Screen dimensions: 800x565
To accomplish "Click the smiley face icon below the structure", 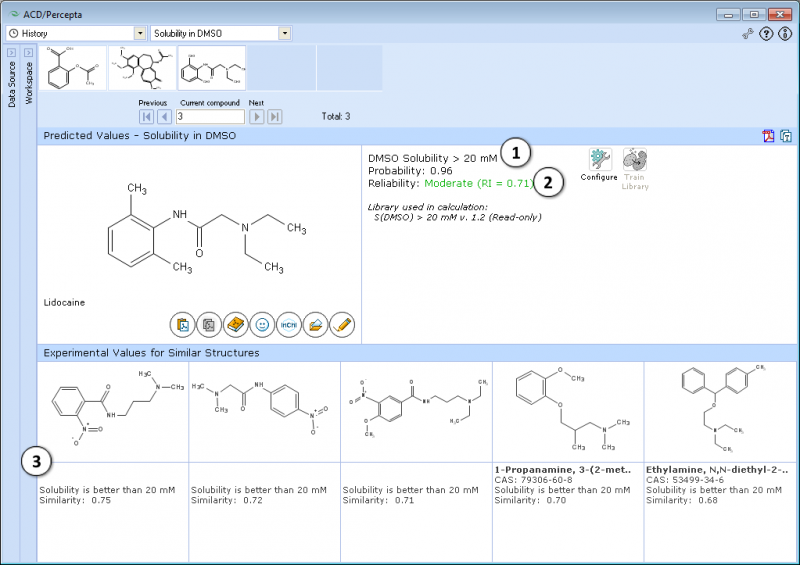I will (263, 324).
